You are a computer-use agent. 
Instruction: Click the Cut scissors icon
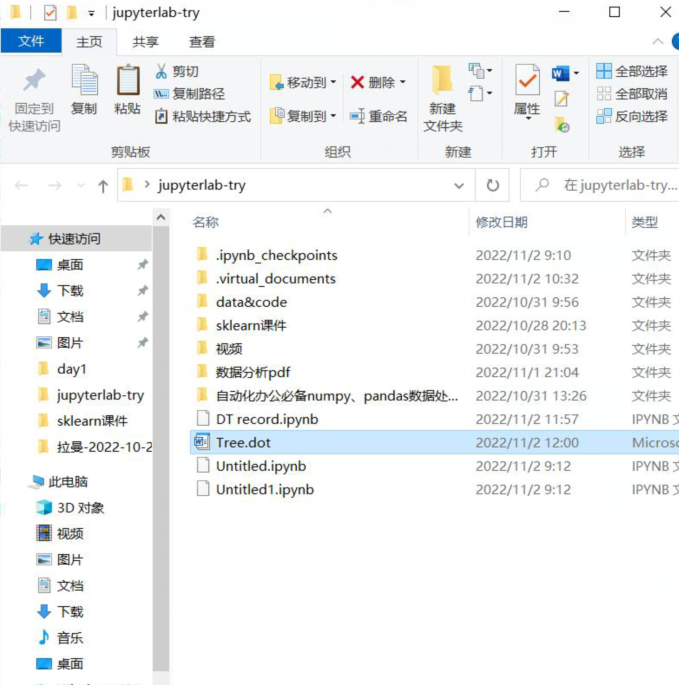click(161, 71)
